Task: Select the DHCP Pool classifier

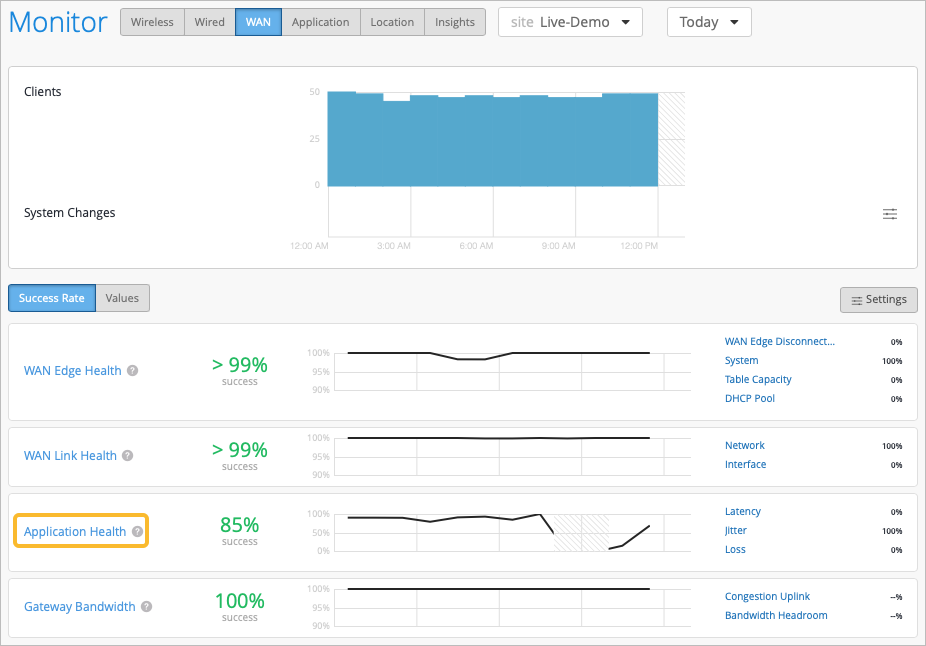Action: [x=750, y=398]
